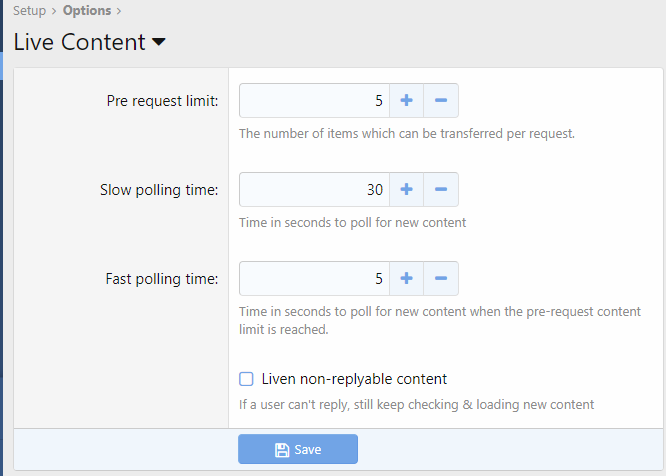Click into the Fast polling time field
Viewport: 666px width, 476px height.
coord(314,279)
